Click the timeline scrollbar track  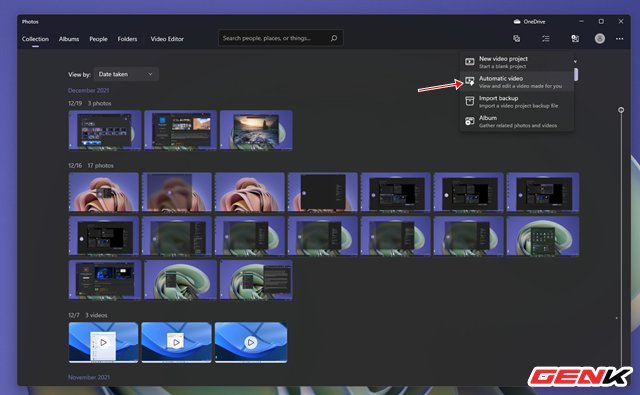pos(621,239)
